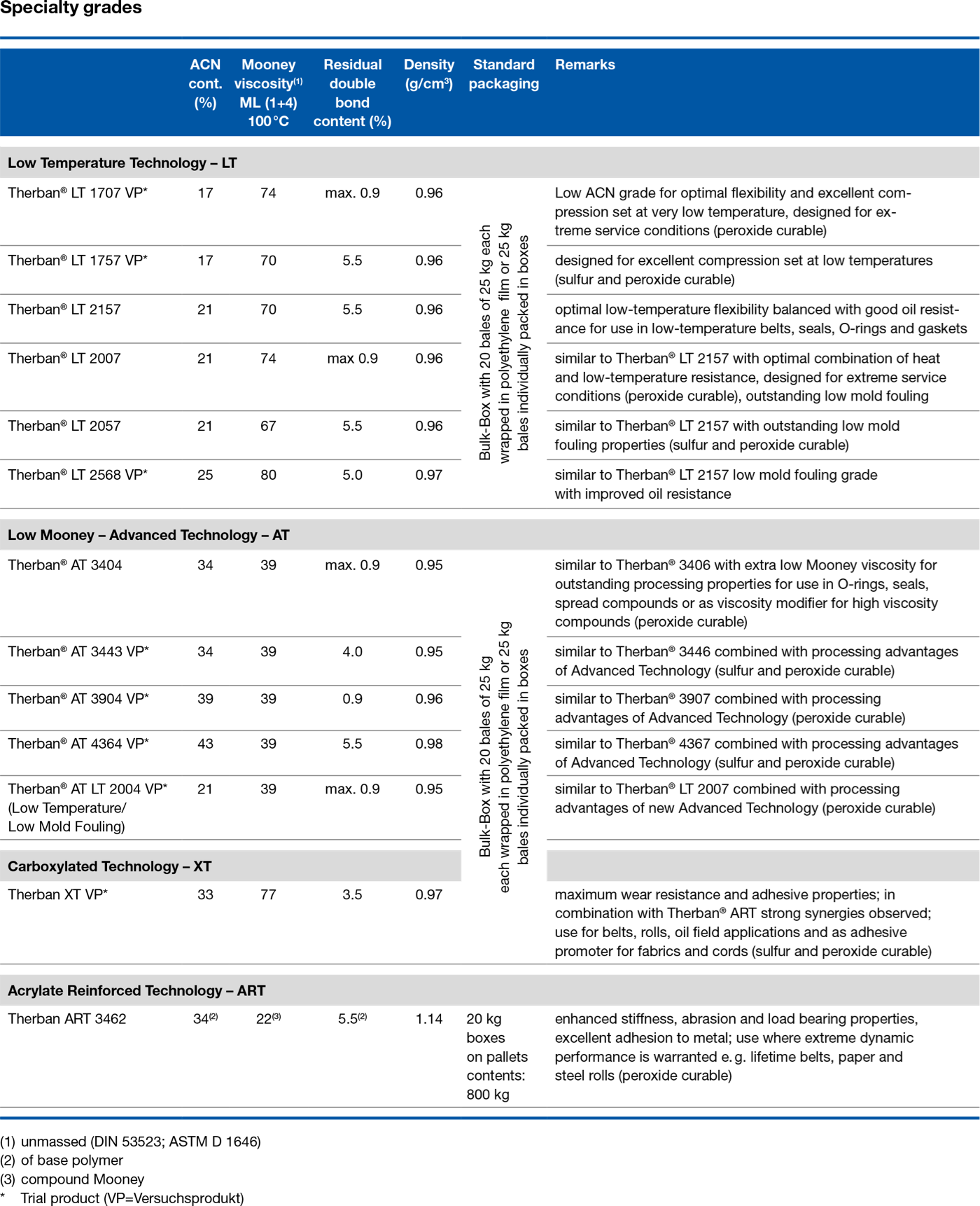Click footnote '(1) unmassed (DIN 53523; ASTM D 1646)'
The image size is (980, 1206).
[x=131, y=1142]
